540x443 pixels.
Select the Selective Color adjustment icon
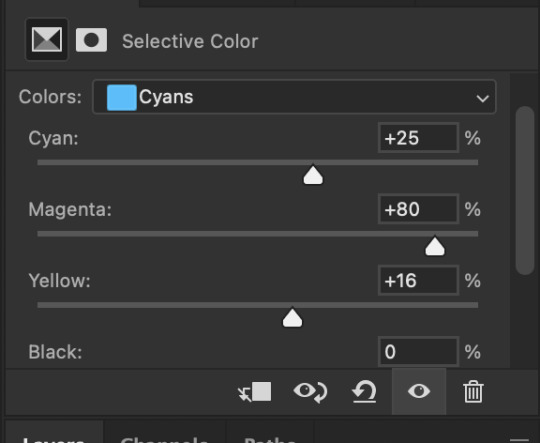tap(47, 40)
